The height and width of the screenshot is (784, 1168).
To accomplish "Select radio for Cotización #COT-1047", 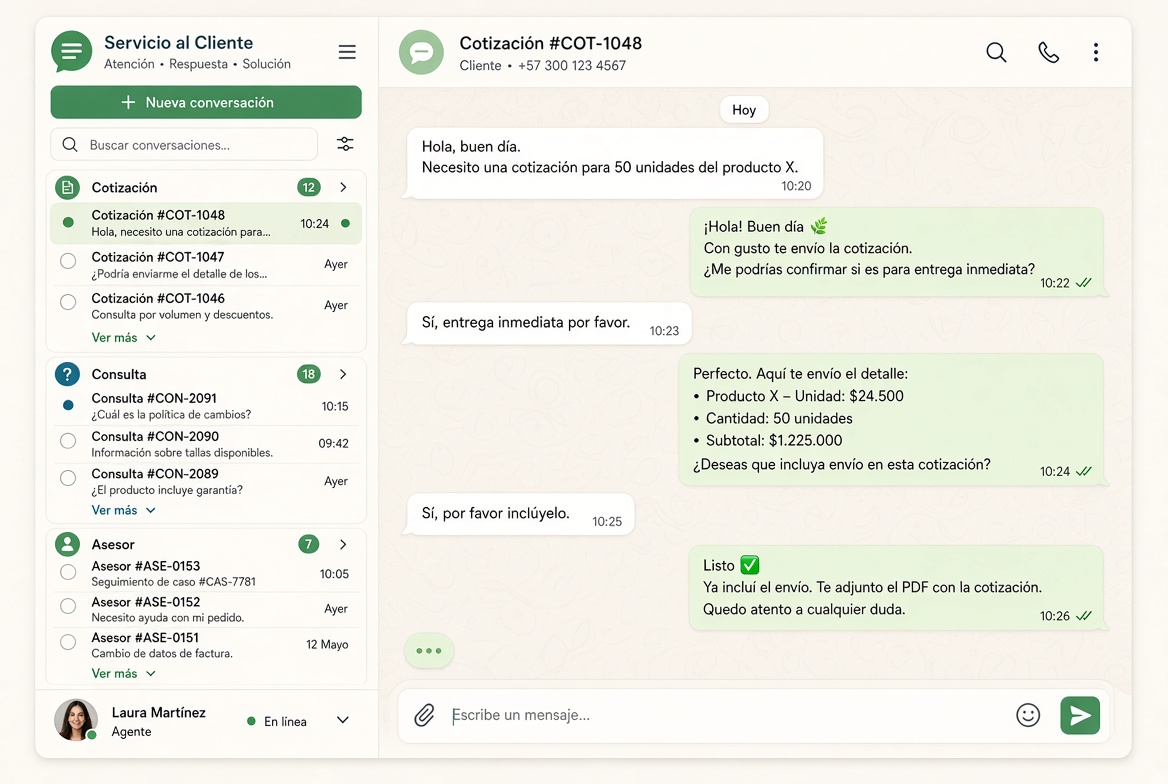I will [x=68, y=262].
